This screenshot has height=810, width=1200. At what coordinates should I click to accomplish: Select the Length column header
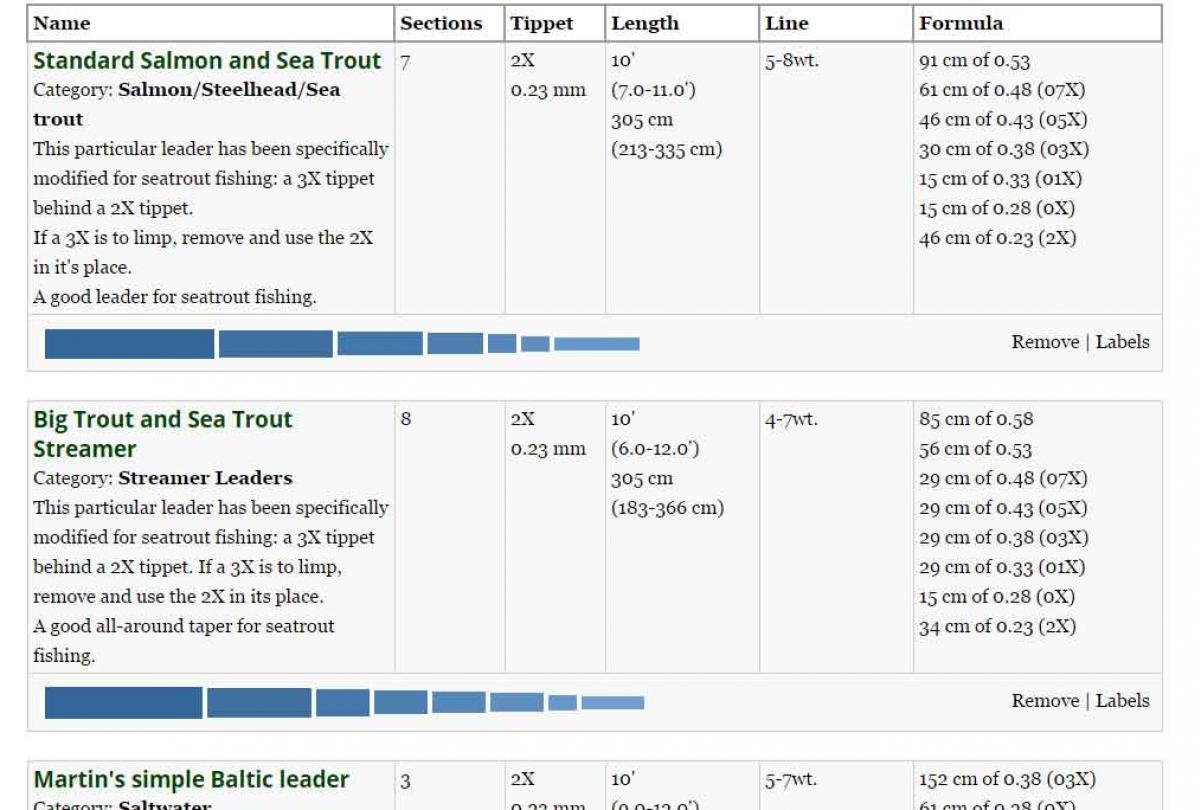[645, 24]
